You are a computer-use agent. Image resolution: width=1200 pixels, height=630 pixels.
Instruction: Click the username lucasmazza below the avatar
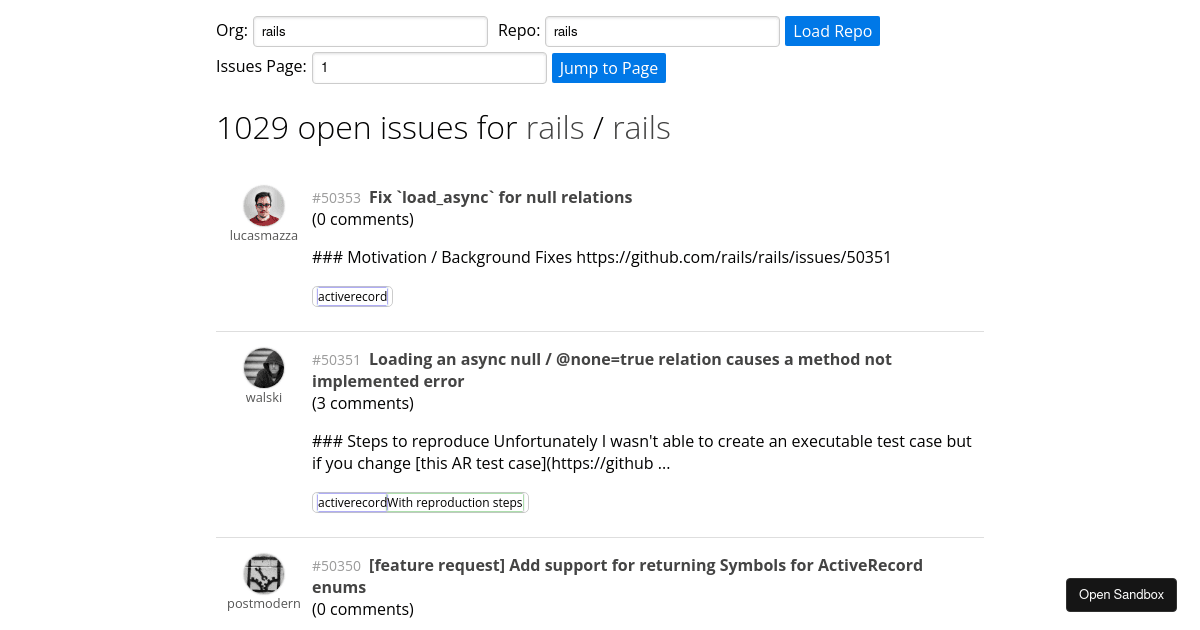coord(264,235)
